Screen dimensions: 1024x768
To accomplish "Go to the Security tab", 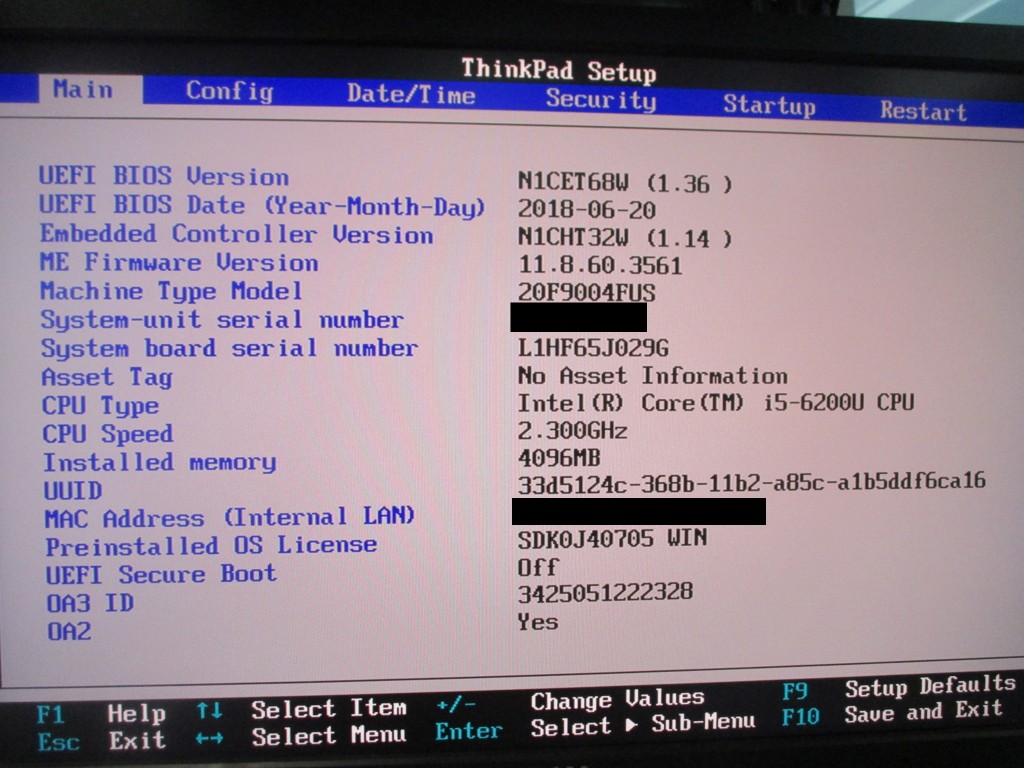I will [601, 99].
